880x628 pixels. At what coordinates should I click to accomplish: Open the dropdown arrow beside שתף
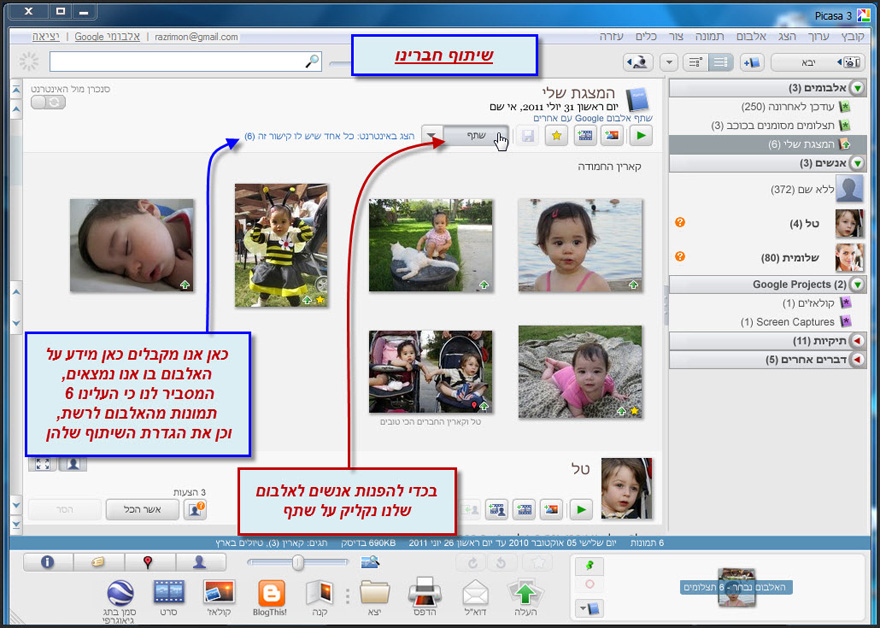pos(432,136)
